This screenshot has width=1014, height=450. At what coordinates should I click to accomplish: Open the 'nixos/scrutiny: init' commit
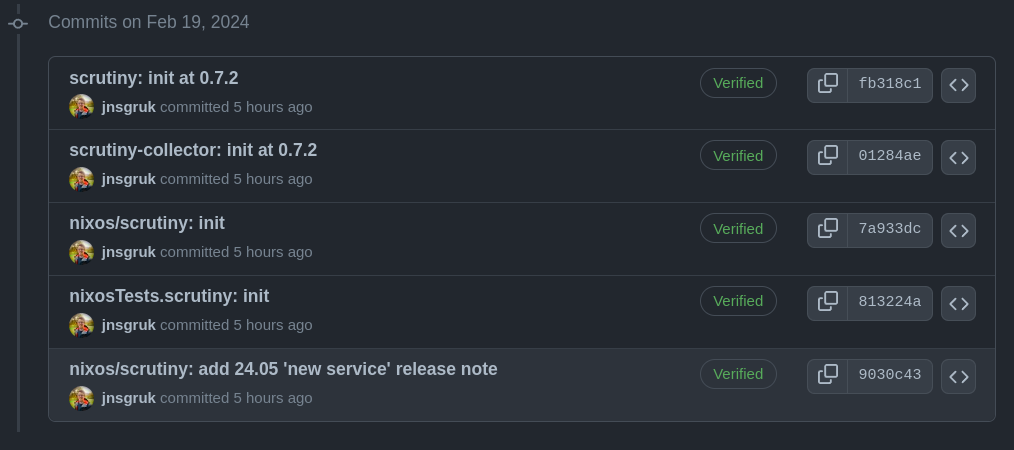point(146,223)
